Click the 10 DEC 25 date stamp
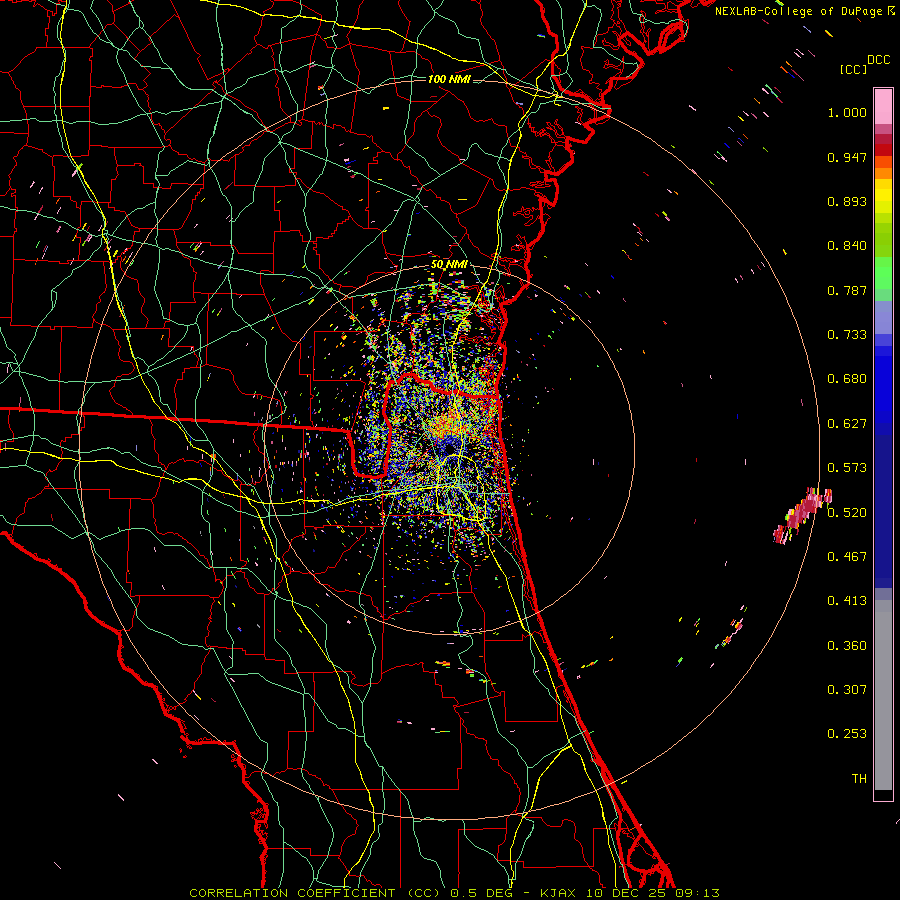Screen dimensions: 900x900 coord(626,893)
